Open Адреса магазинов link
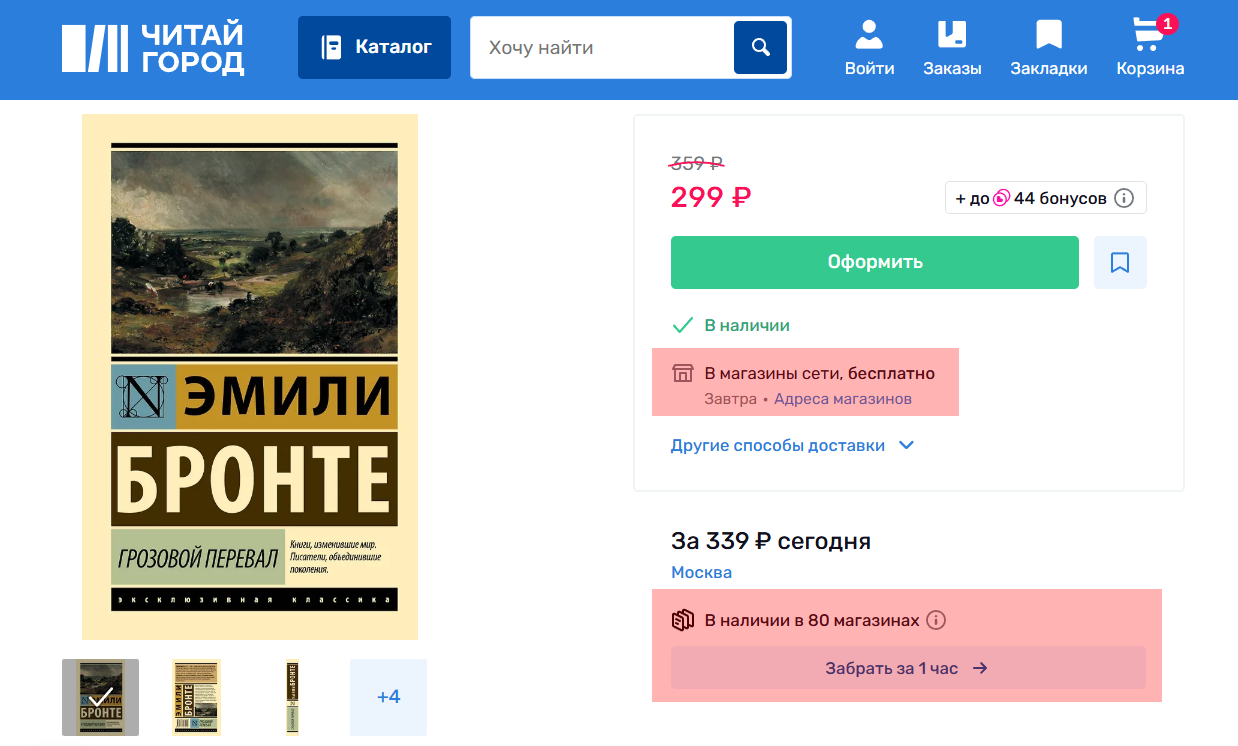1238x746 pixels. tap(842, 399)
